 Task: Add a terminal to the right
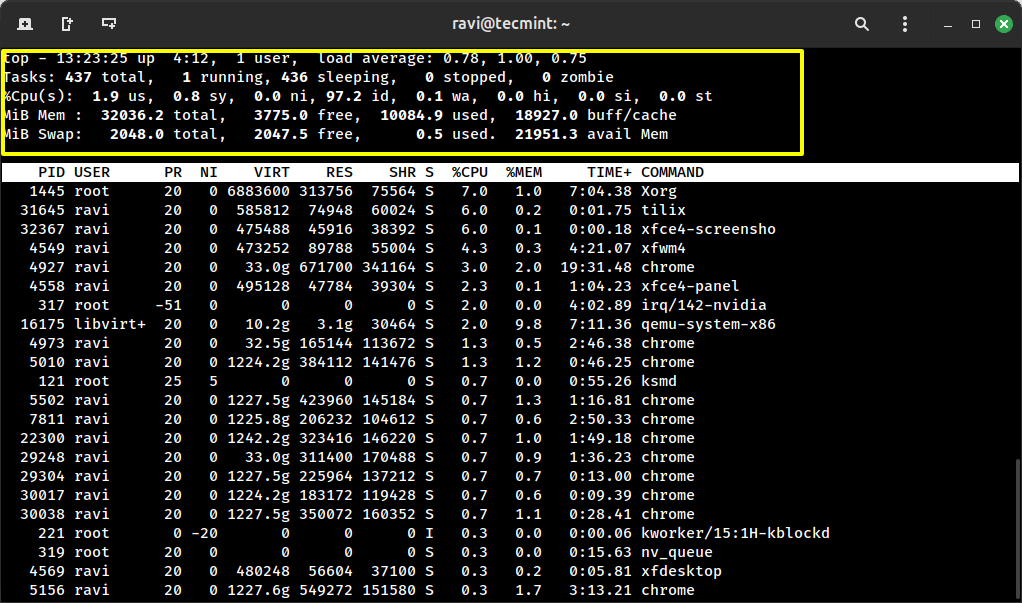click(67, 23)
